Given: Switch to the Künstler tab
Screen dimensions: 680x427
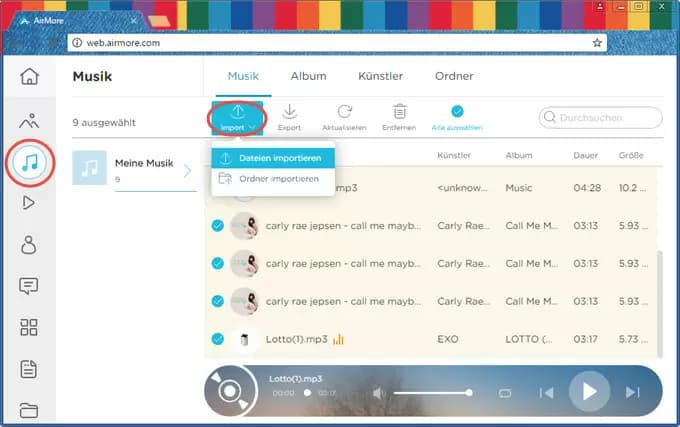Looking at the screenshot, I should (380, 76).
